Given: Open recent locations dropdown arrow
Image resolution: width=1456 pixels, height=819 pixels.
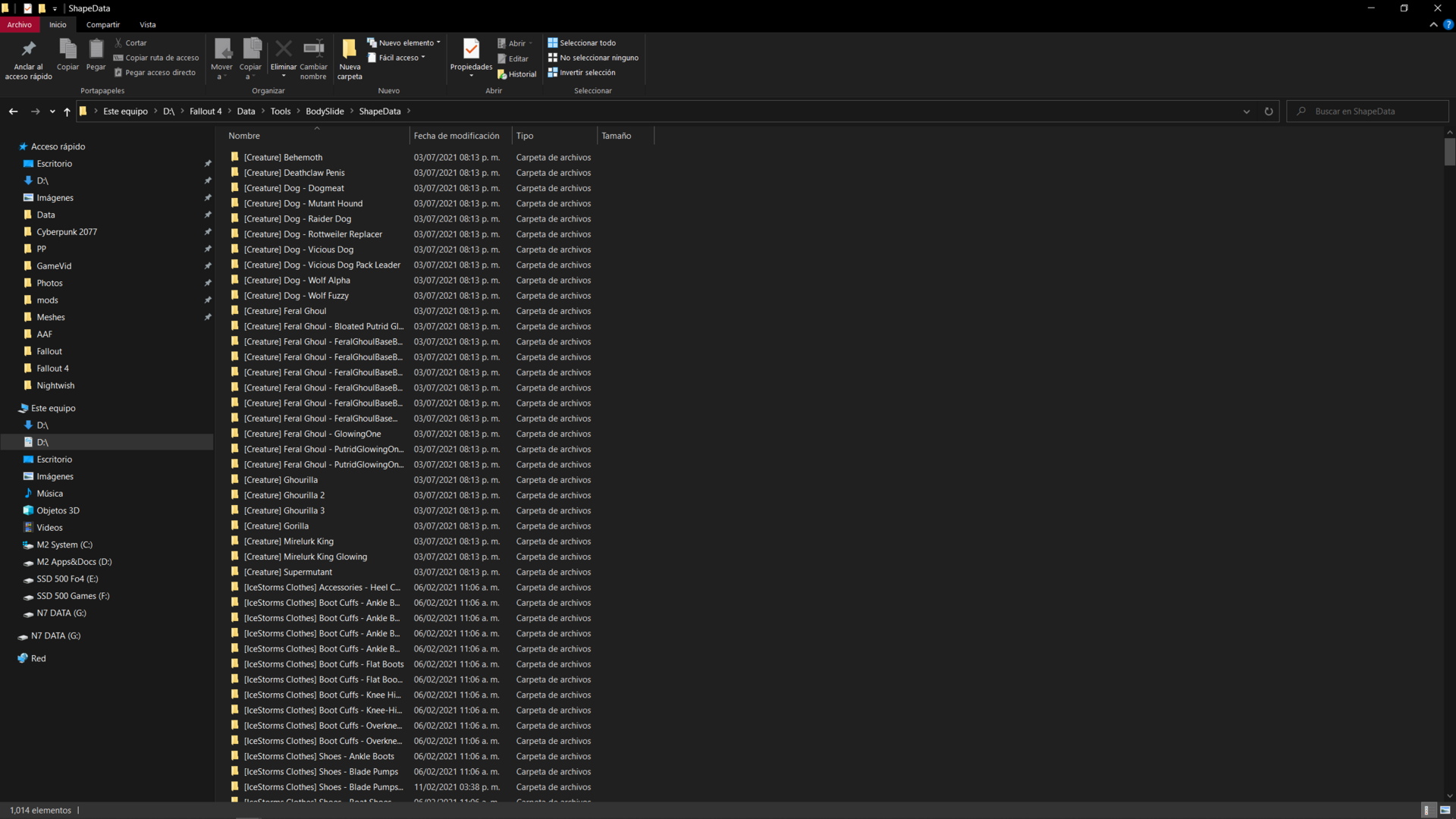Looking at the screenshot, I should click(x=52, y=111).
